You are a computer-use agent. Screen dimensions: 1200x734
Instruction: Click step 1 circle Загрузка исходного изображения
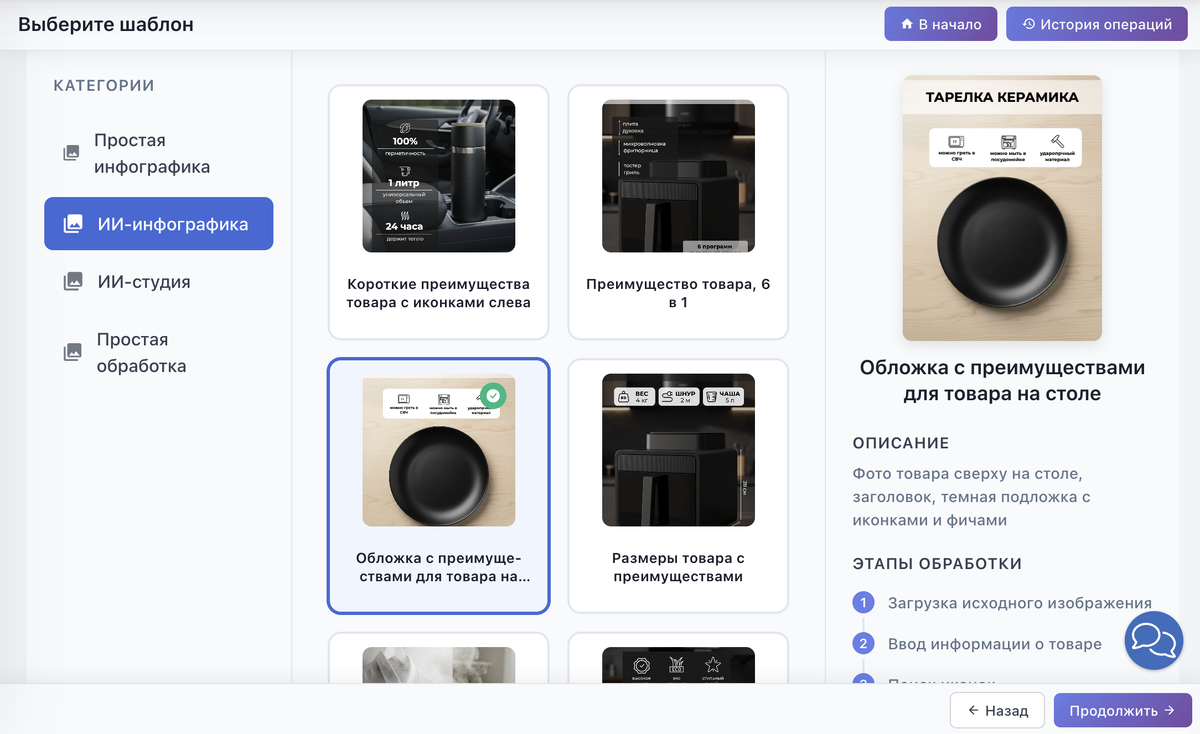click(x=863, y=603)
